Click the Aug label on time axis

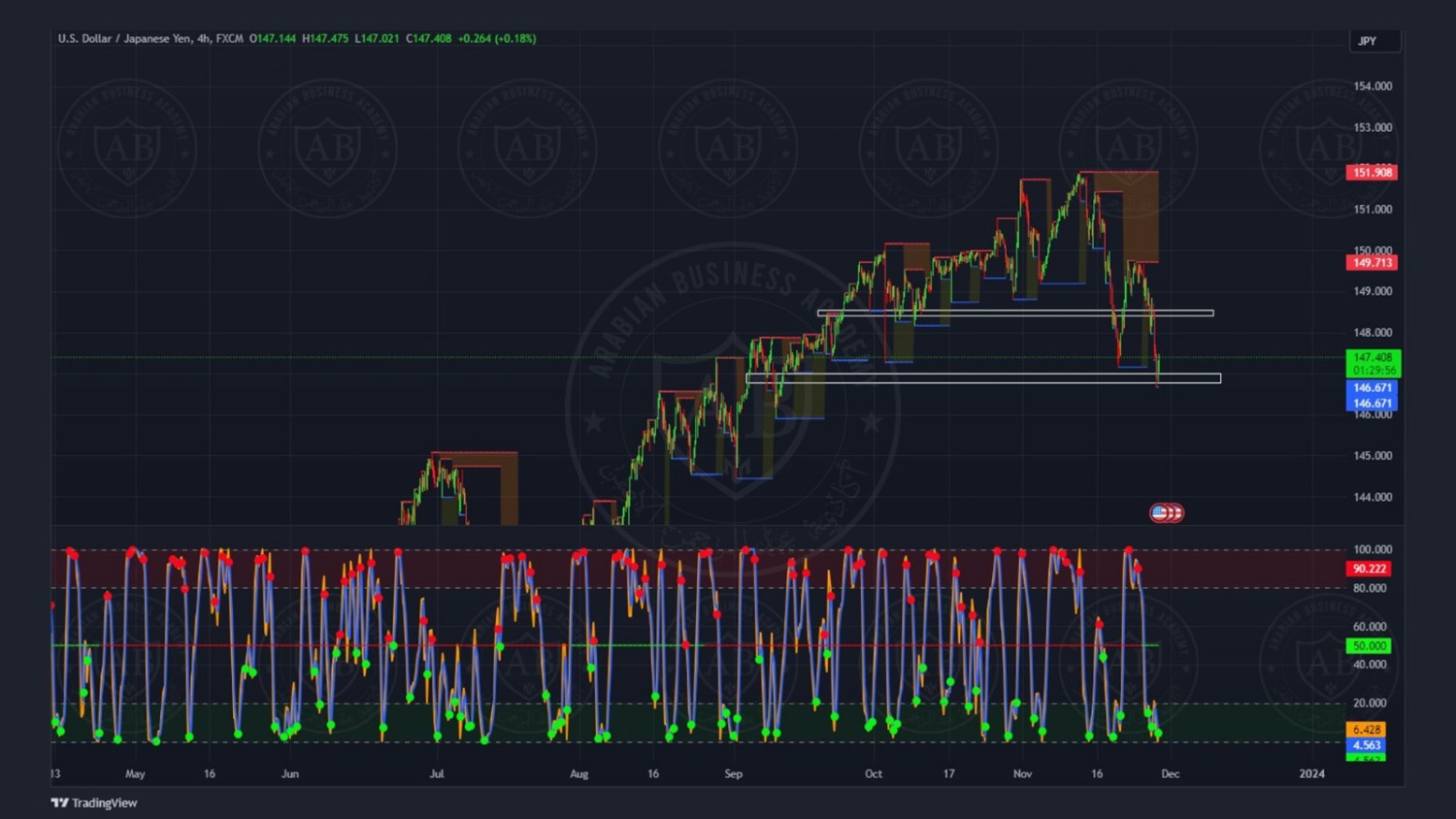(x=579, y=774)
